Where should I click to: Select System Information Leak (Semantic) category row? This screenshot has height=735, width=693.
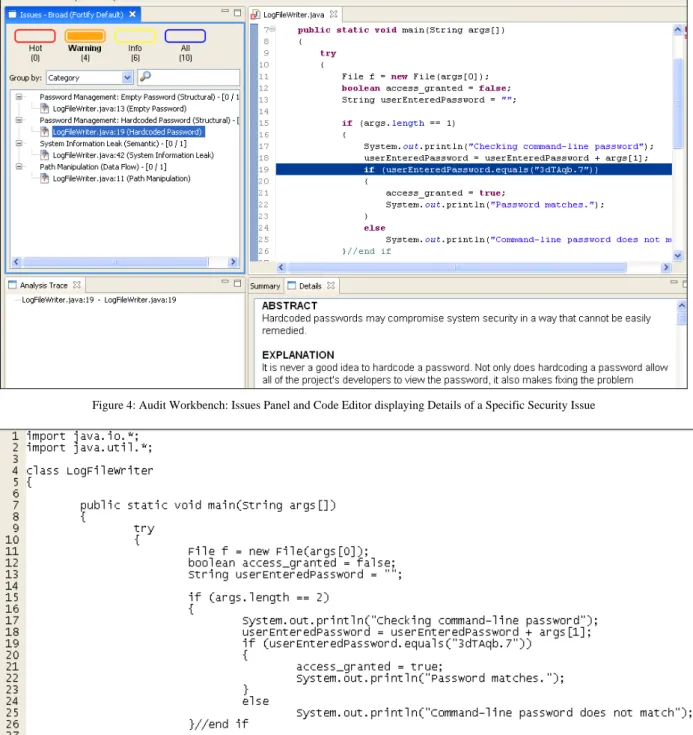click(113, 143)
